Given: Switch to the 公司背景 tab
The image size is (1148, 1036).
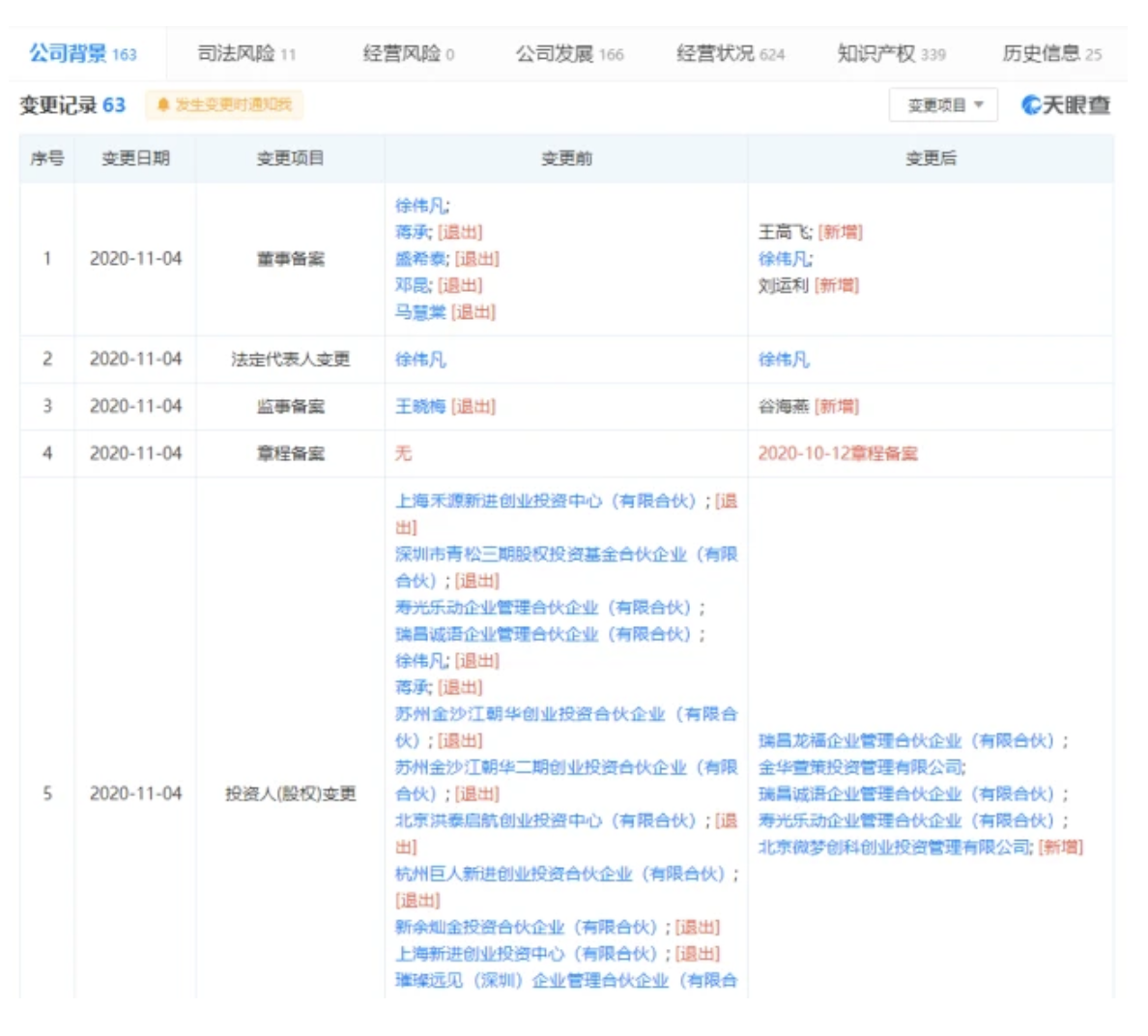Looking at the screenshot, I should [83, 54].
